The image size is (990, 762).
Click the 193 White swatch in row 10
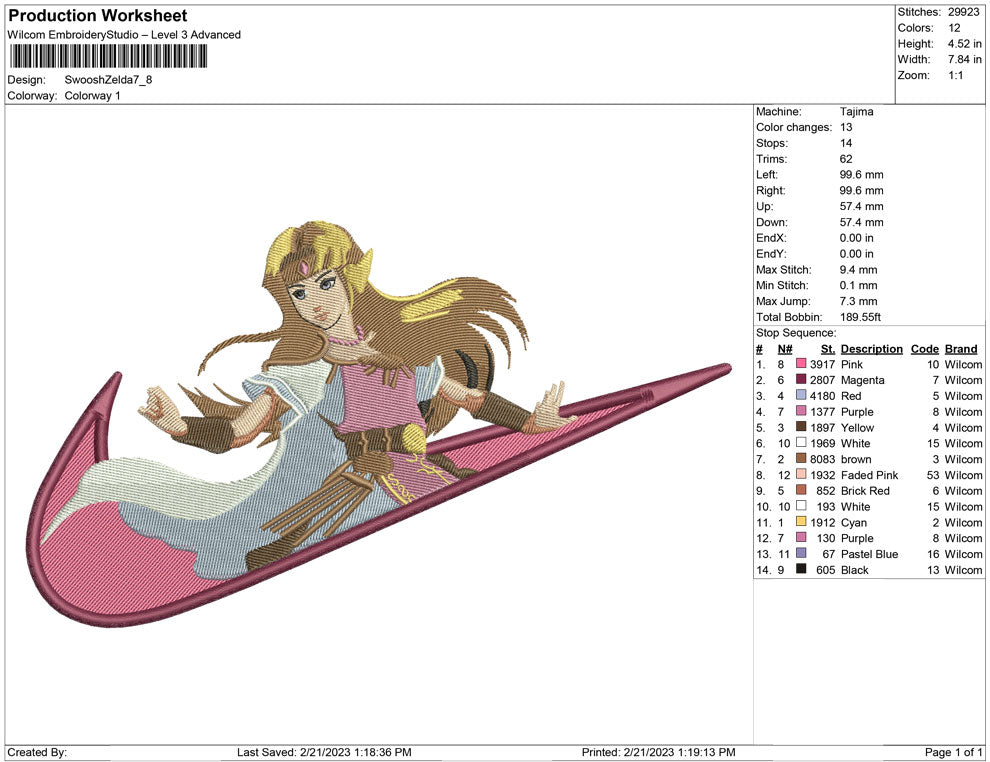[801, 506]
